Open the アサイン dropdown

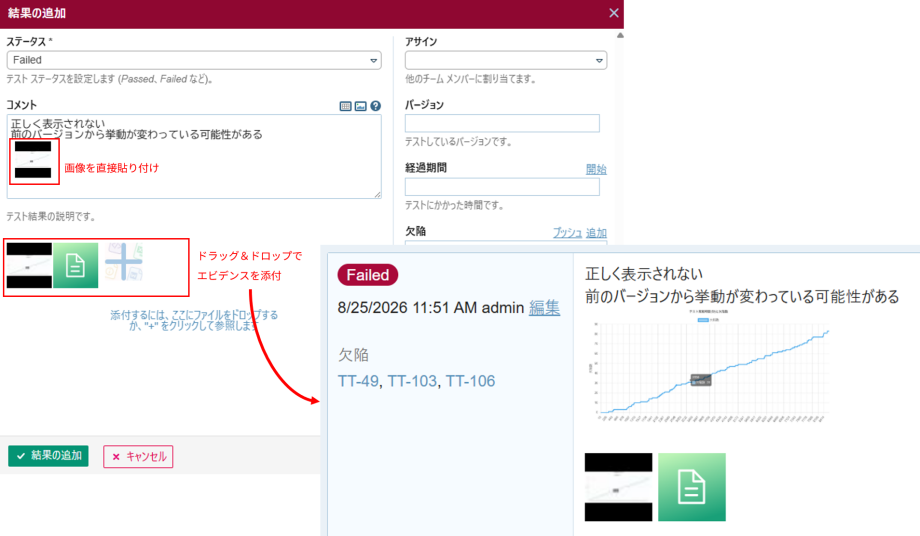[506, 60]
